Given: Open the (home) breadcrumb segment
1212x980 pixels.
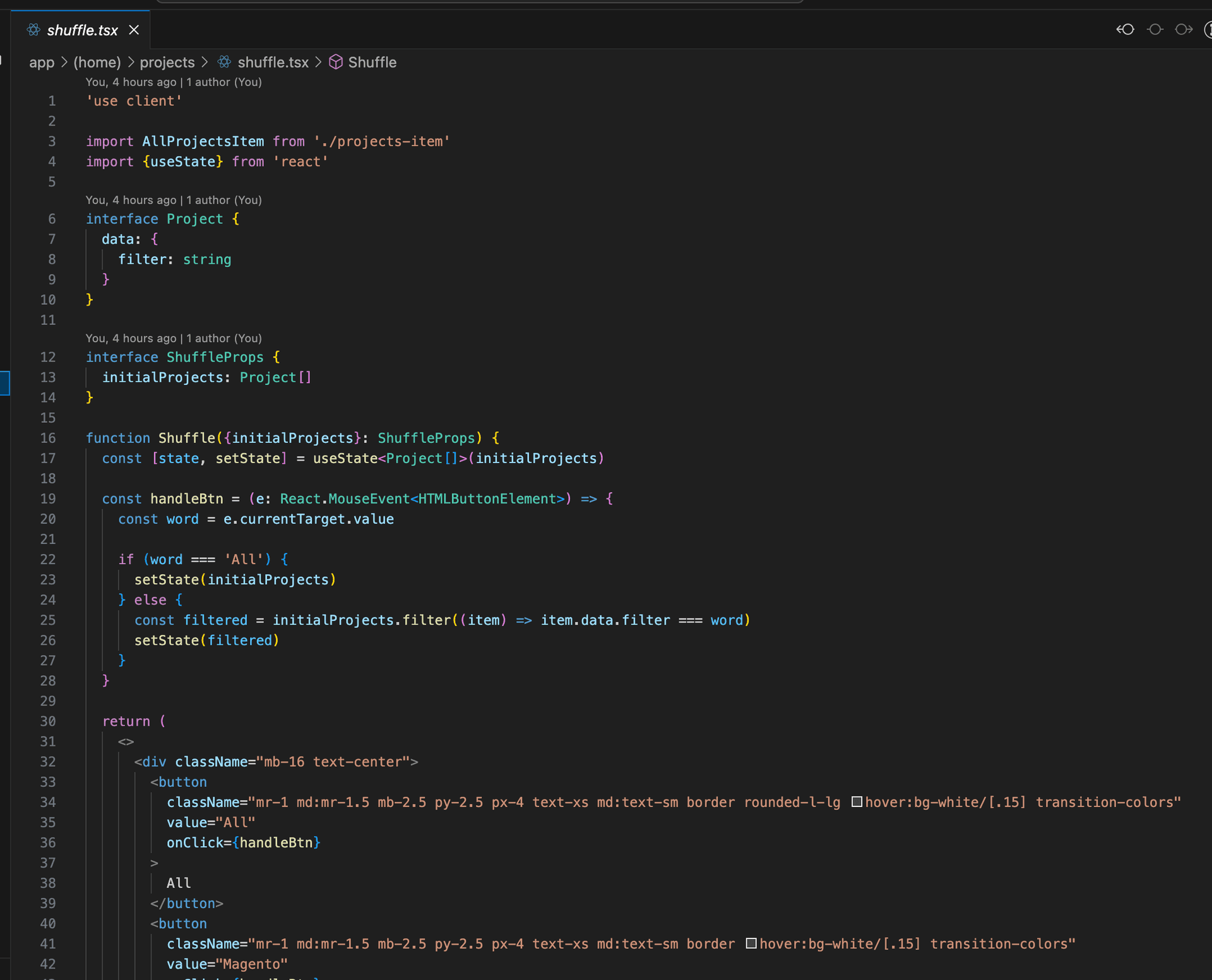Looking at the screenshot, I should click(97, 62).
